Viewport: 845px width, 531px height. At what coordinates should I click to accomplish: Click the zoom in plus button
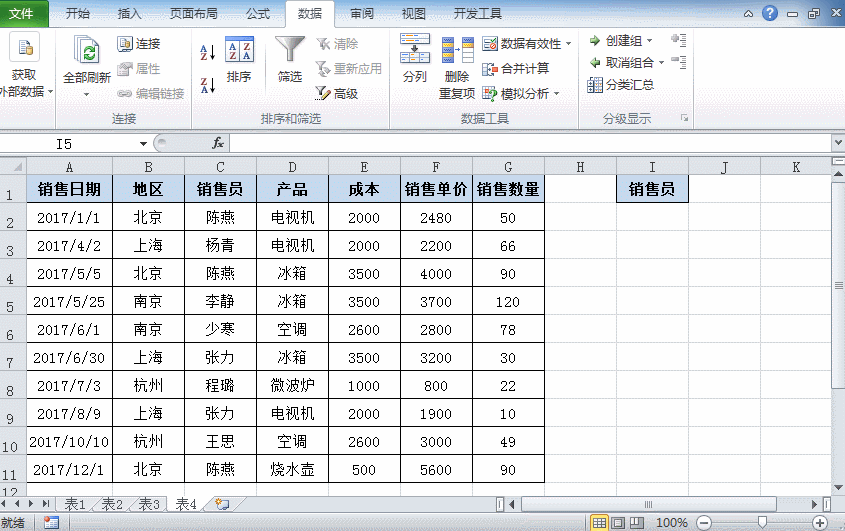(x=820, y=522)
